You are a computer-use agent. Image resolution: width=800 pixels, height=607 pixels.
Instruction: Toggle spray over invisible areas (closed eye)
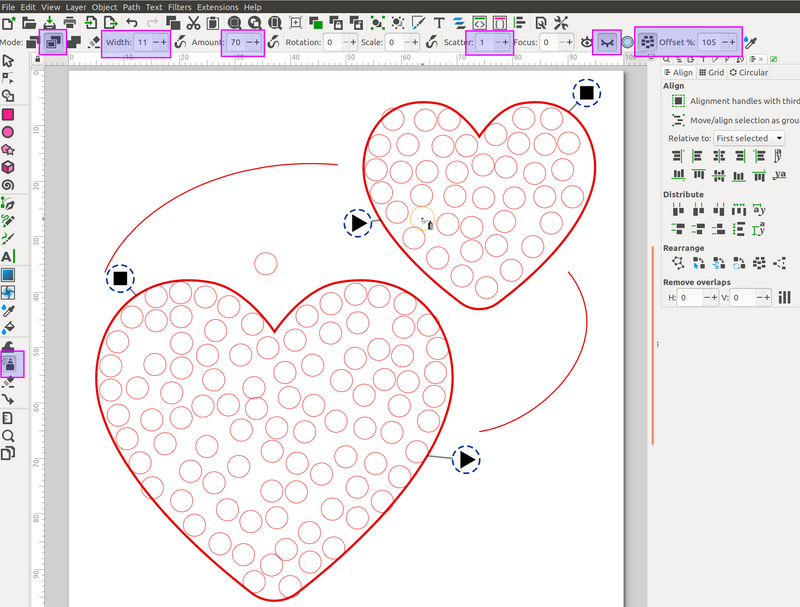pos(606,42)
